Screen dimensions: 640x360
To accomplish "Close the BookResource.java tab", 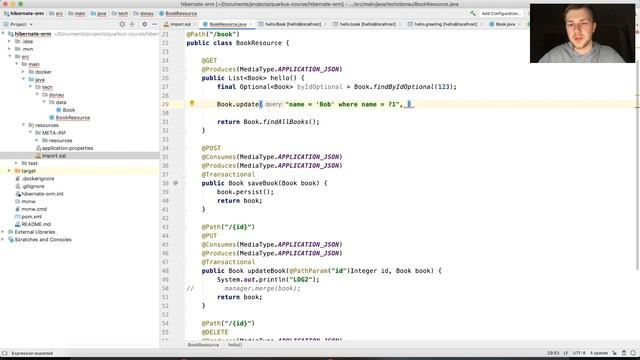I will (x=251, y=24).
